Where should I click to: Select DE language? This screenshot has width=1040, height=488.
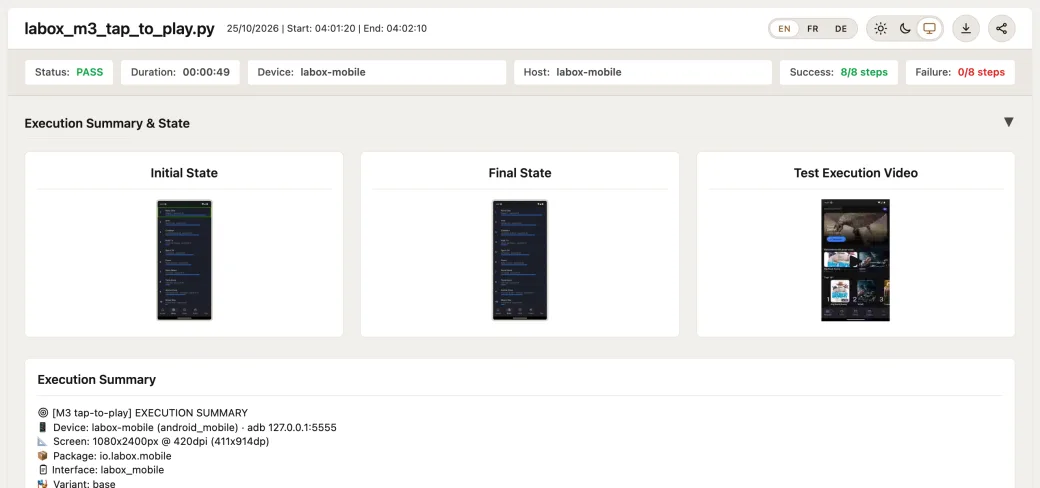[x=840, y=29]
